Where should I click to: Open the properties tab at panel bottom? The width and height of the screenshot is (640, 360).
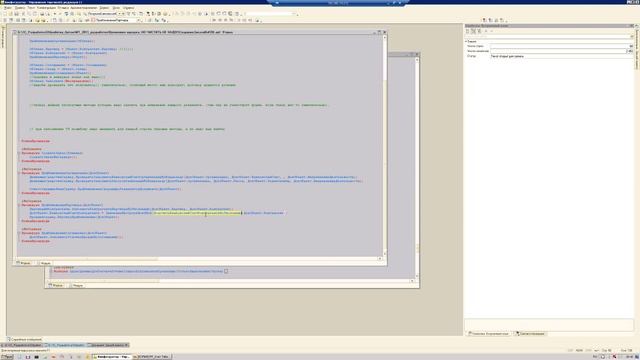pyautogui.click(x=488, y=333)
